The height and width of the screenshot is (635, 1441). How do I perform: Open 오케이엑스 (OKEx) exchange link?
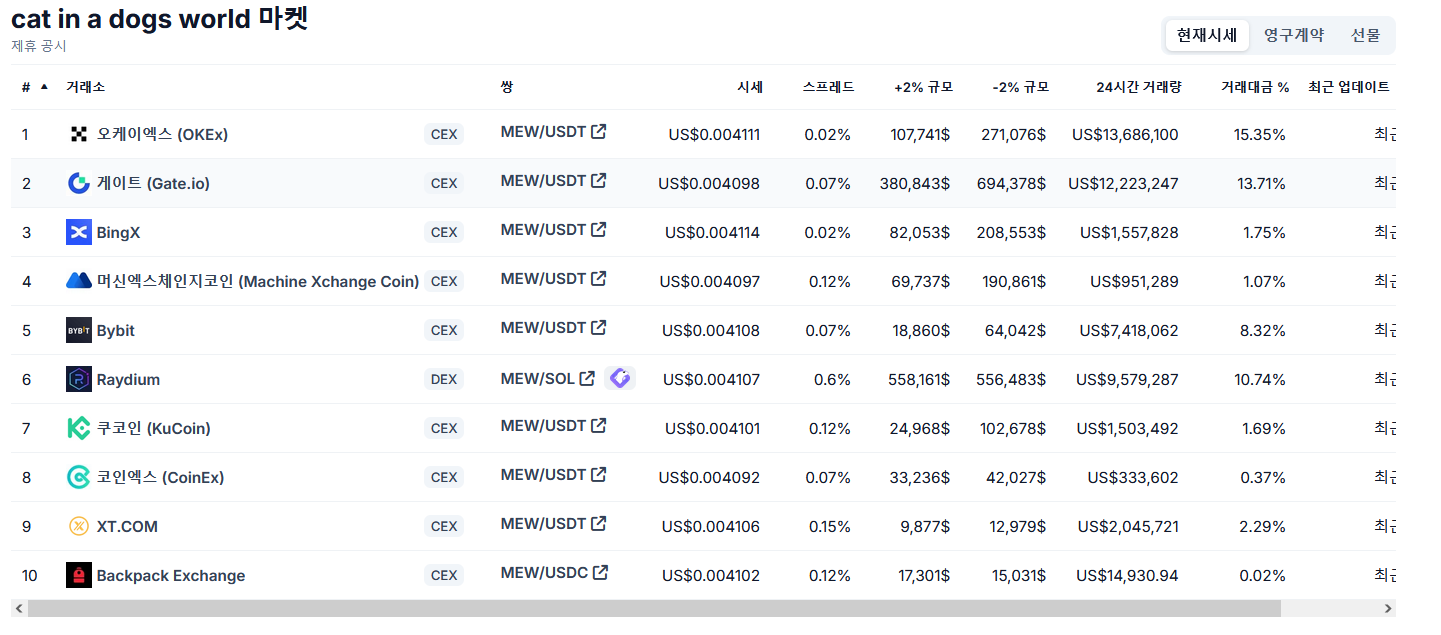tap(162, 134)
